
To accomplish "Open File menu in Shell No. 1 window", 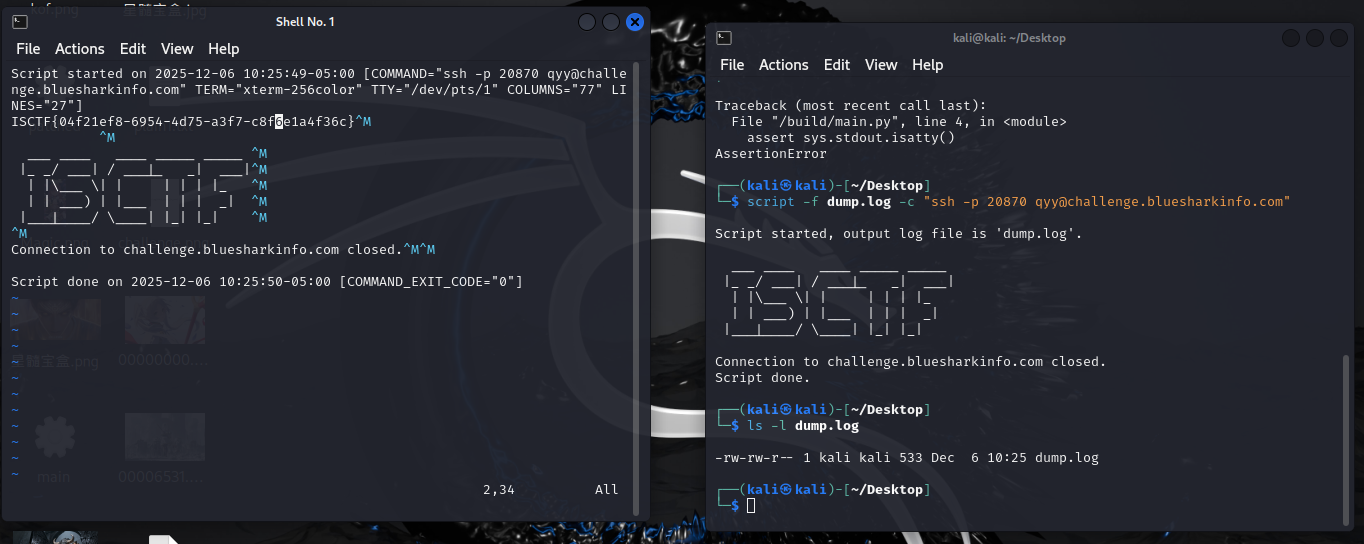I will click(x=28, y=49).
